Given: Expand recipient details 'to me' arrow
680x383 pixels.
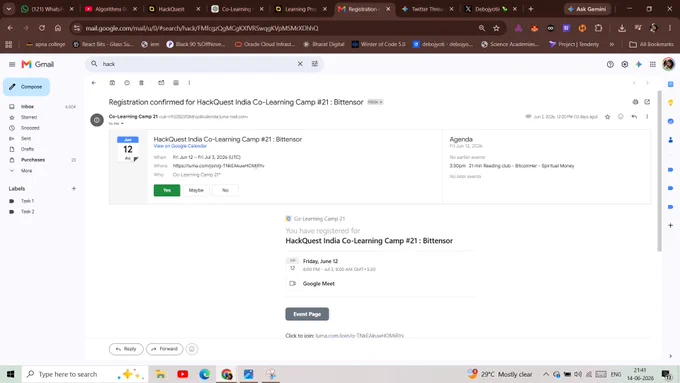Looking at the screenshot, I should click(x=122, y=124).
